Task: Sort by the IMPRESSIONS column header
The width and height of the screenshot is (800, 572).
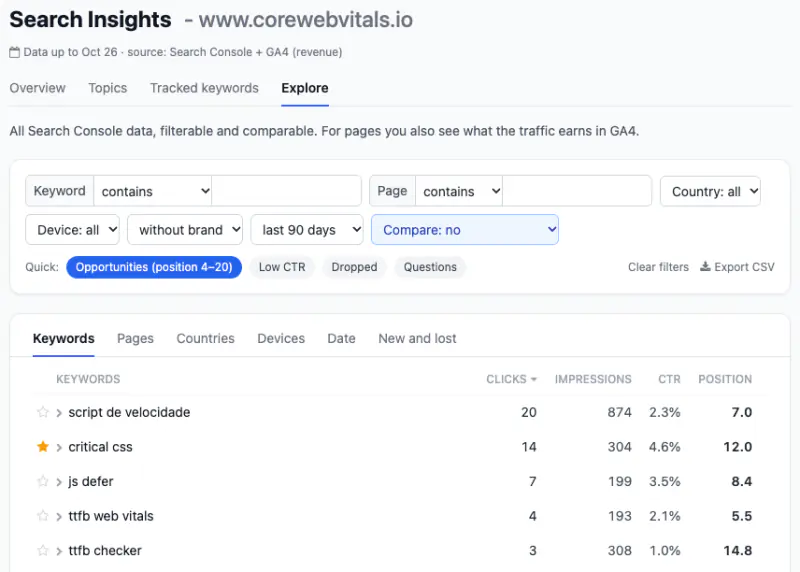Action: (x=593, y=379)
